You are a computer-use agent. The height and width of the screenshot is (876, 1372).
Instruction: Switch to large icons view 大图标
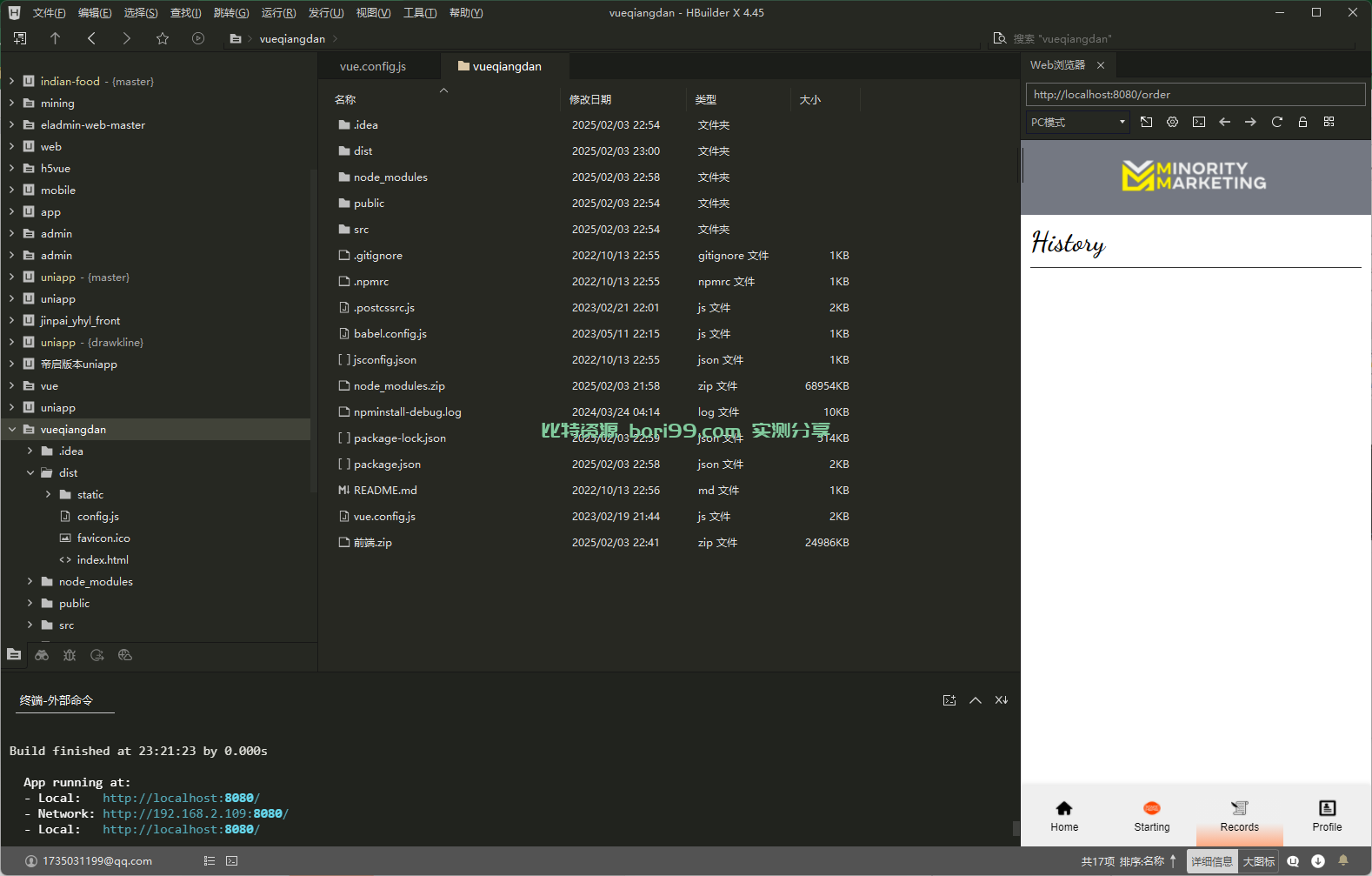coord(1259,861)
